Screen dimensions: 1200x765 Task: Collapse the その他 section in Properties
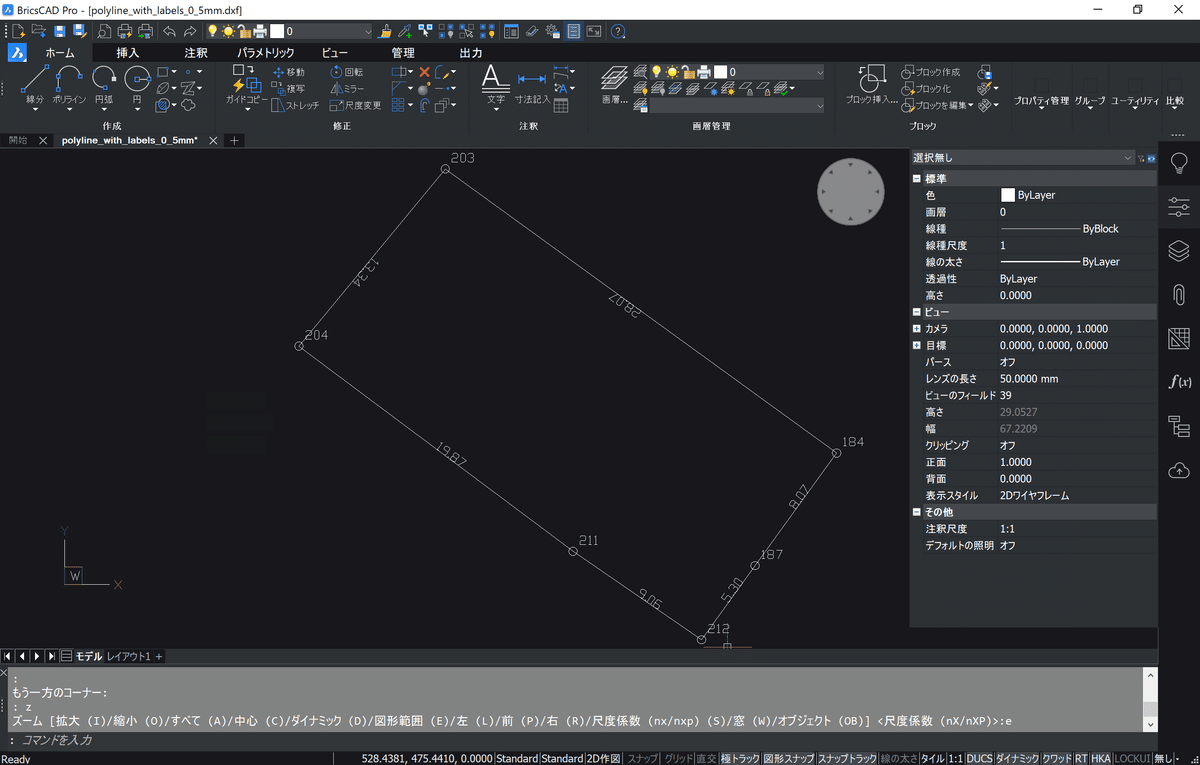916,512
